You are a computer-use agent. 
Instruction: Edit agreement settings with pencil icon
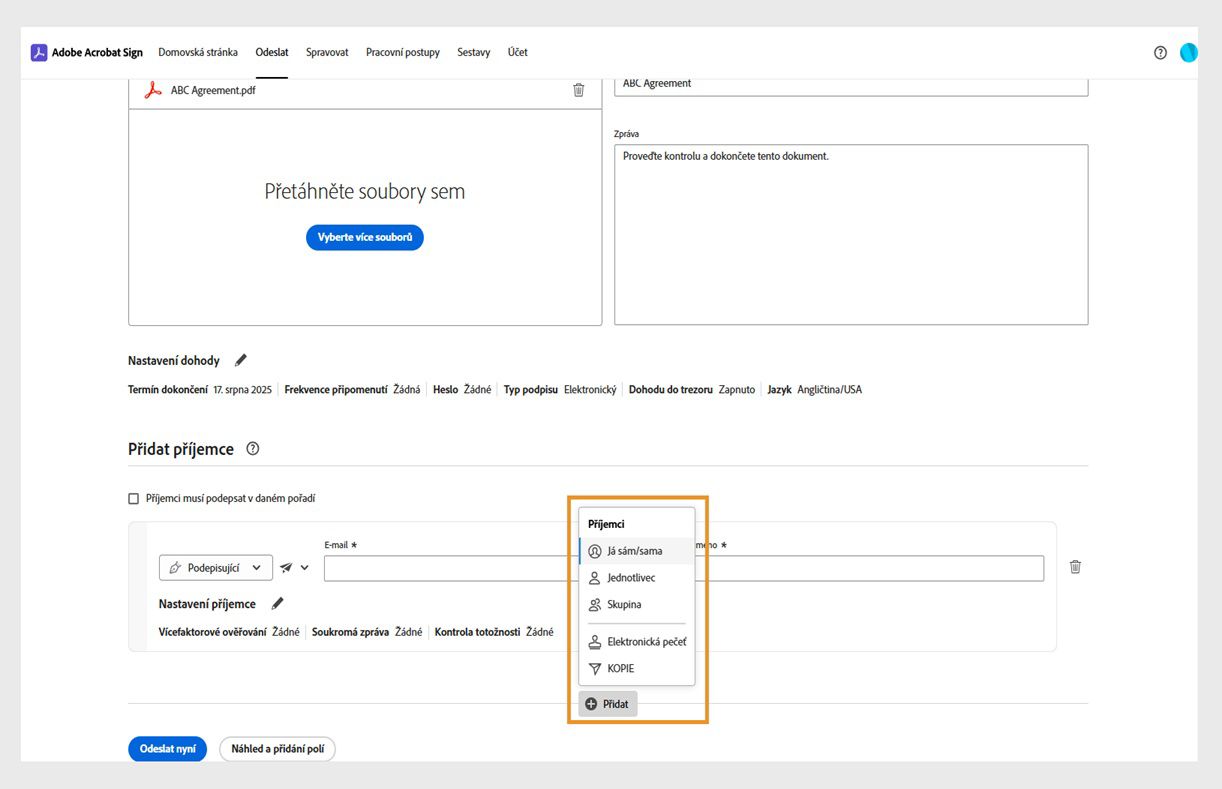tap(241, 360)
